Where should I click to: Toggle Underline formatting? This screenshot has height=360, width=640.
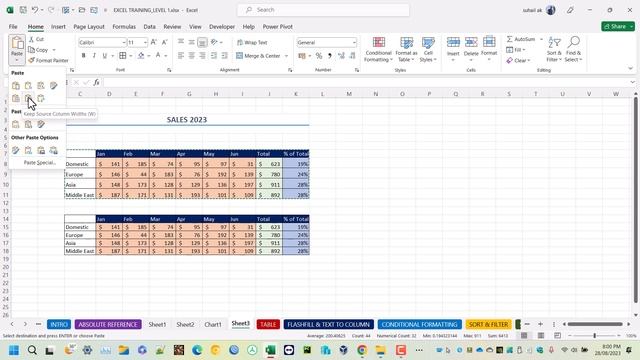(105, 56)
